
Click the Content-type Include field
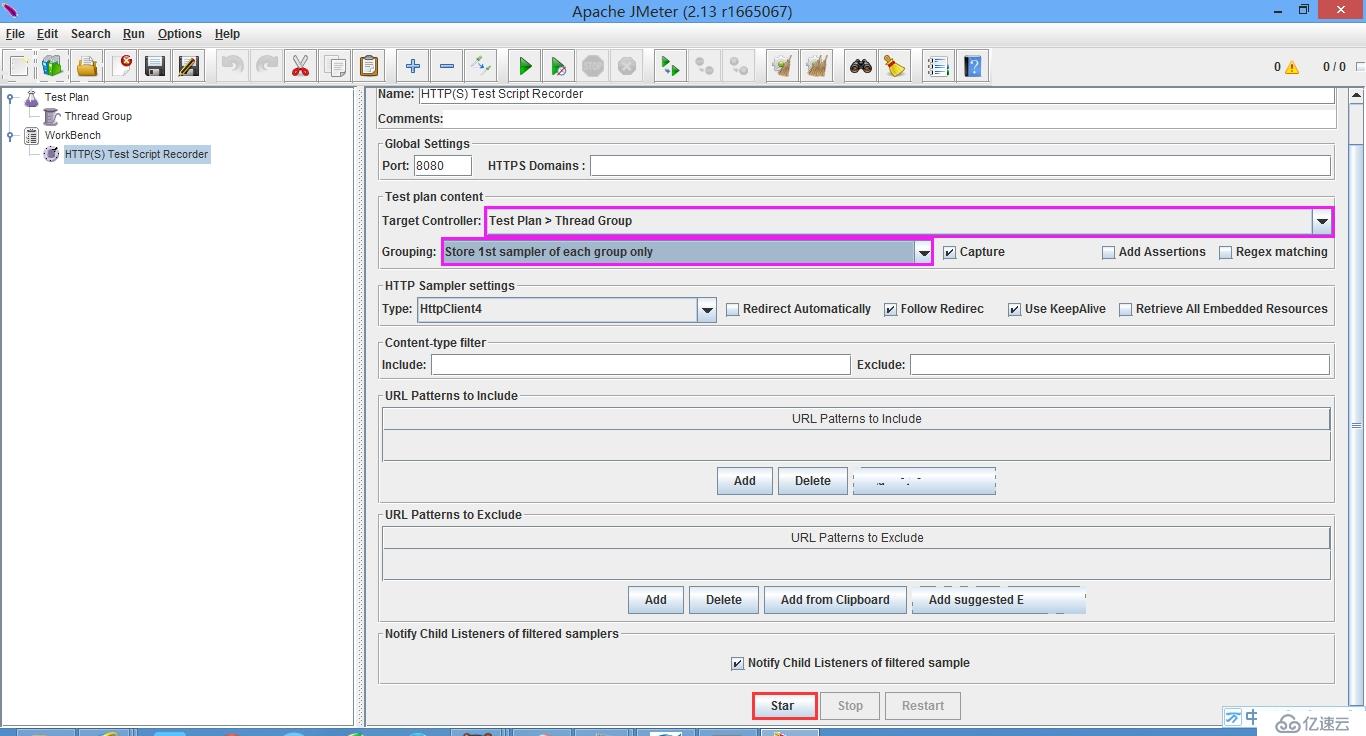pyautogui.click(x=640, y=365)
